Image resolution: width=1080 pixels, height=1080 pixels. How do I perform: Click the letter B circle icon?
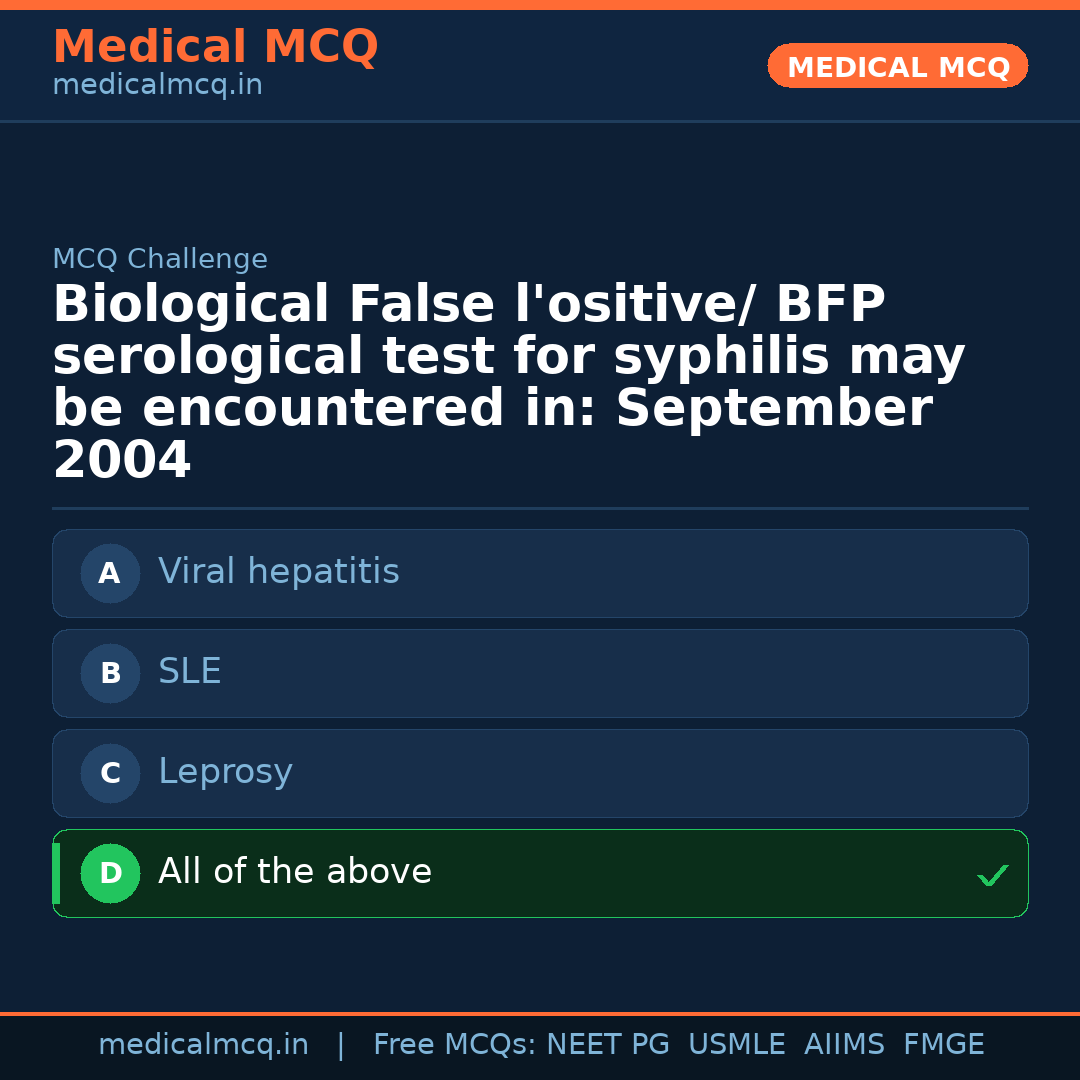110,673
